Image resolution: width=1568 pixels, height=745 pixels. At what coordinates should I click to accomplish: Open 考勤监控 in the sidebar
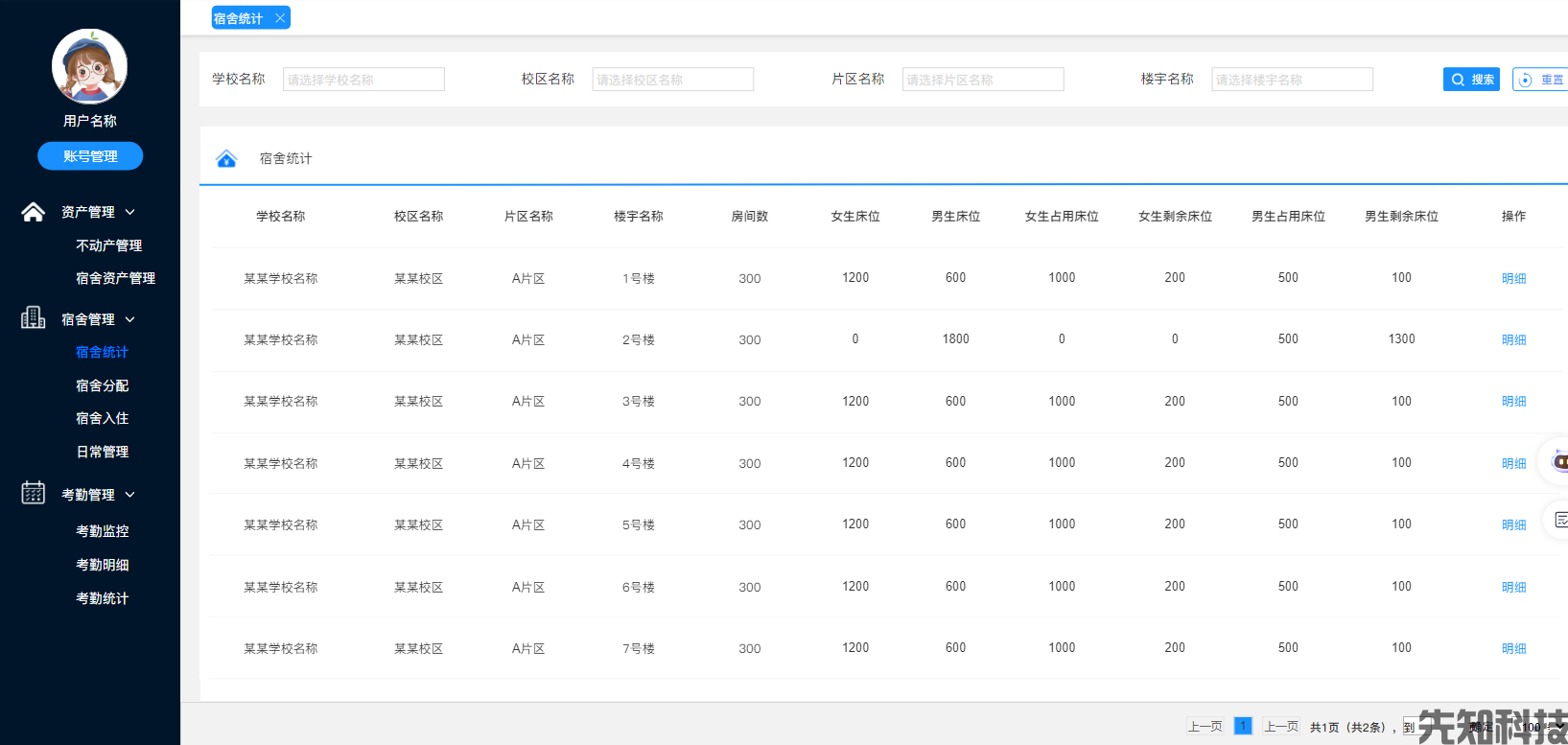click(103, 531)
